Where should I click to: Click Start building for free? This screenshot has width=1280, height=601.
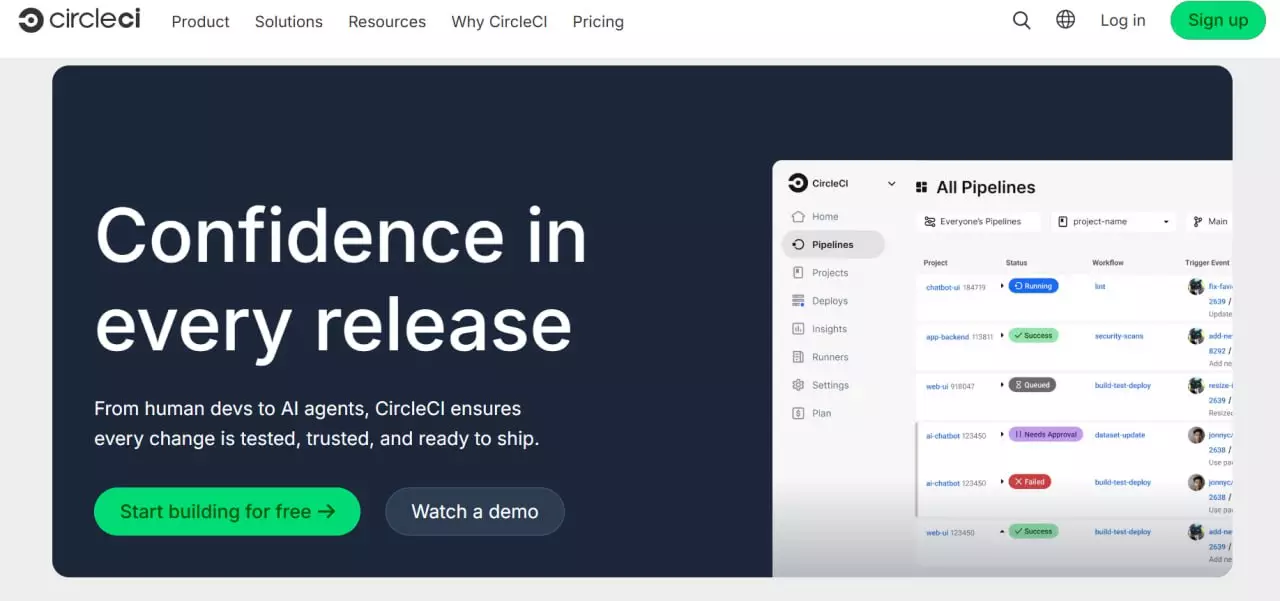coord(226,511)
